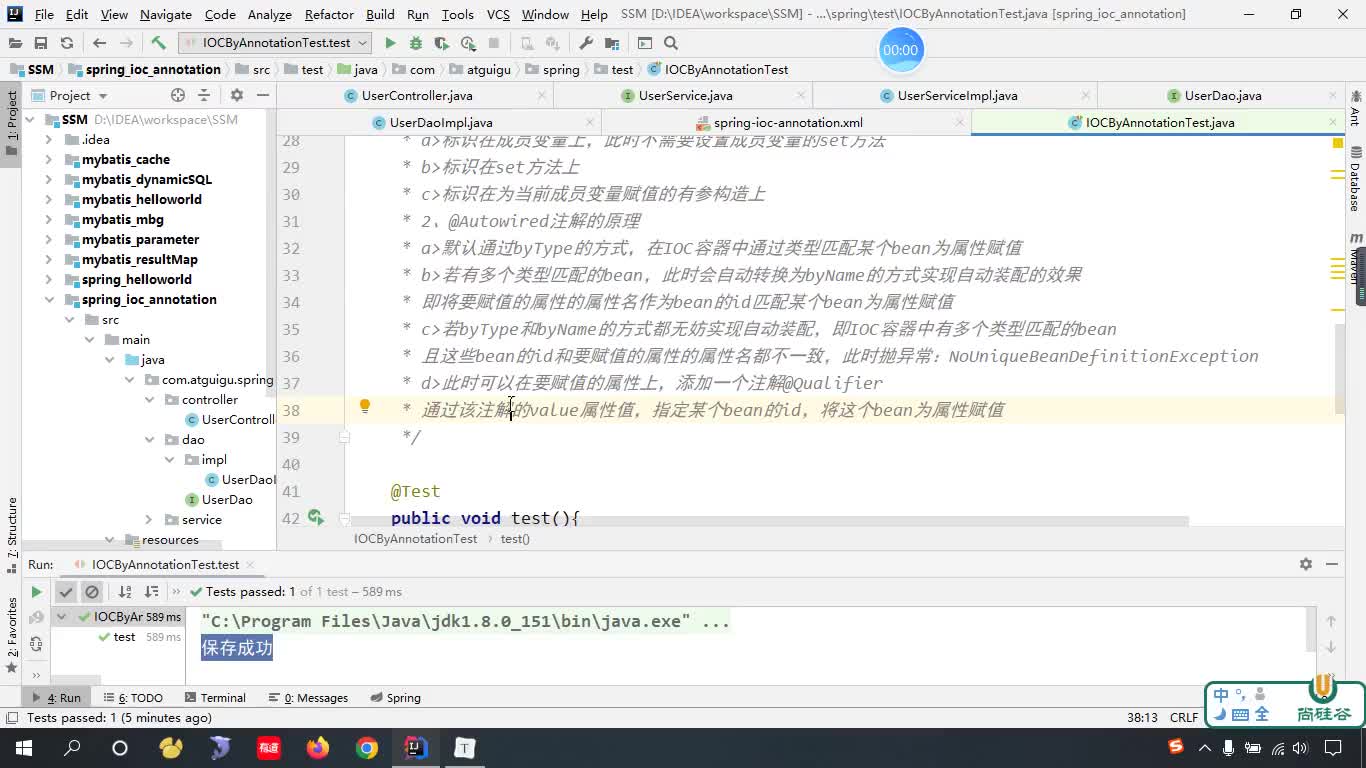
Task: Switch to UserController.java tab
Action: coord(417,96)
